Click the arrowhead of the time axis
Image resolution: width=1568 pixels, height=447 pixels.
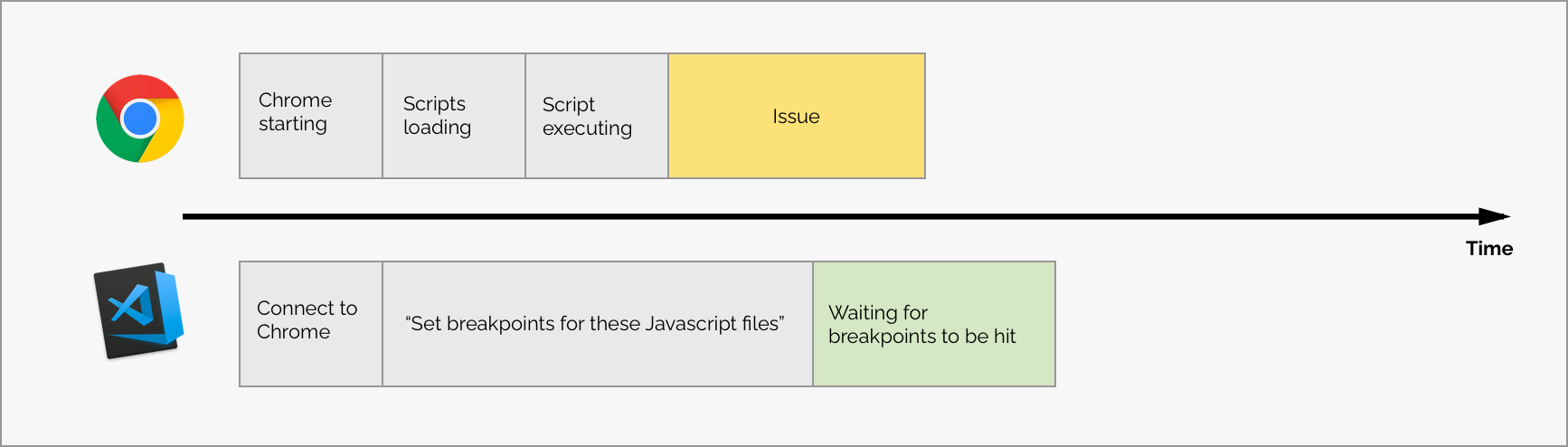click(x=1493, y=216)
